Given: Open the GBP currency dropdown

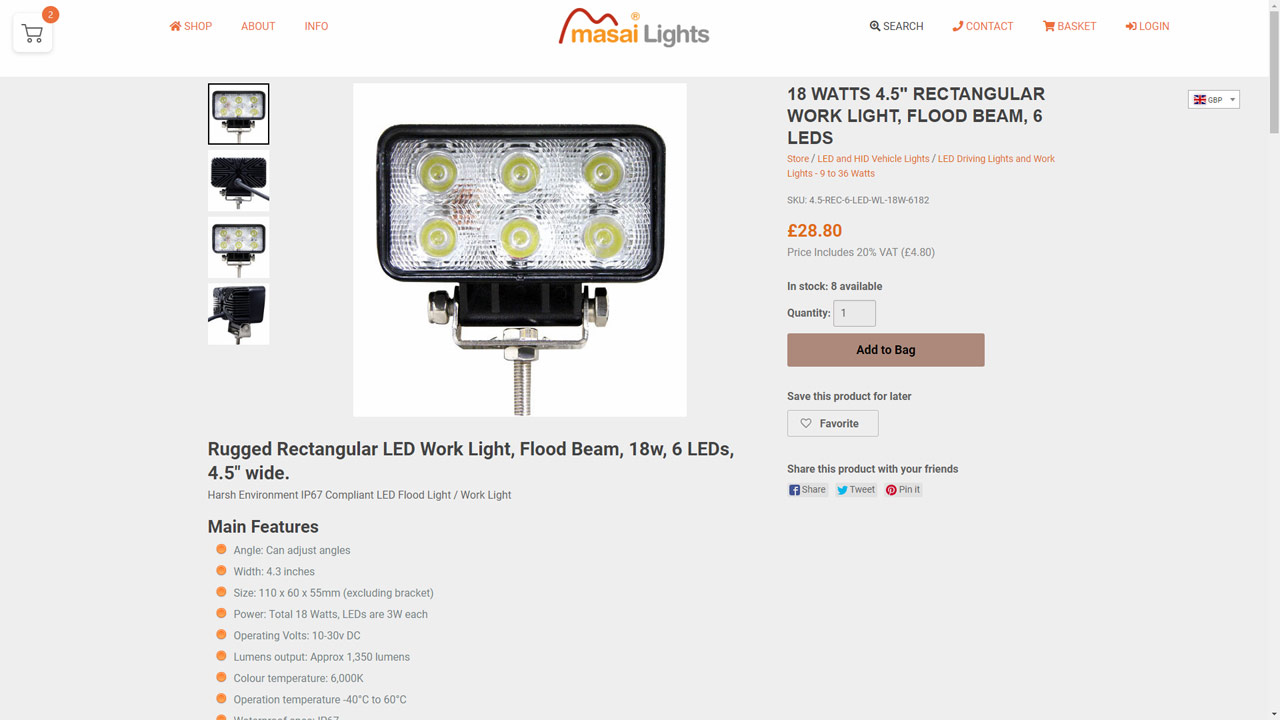Looking at the screenshot, I should tap(1213, 99).
